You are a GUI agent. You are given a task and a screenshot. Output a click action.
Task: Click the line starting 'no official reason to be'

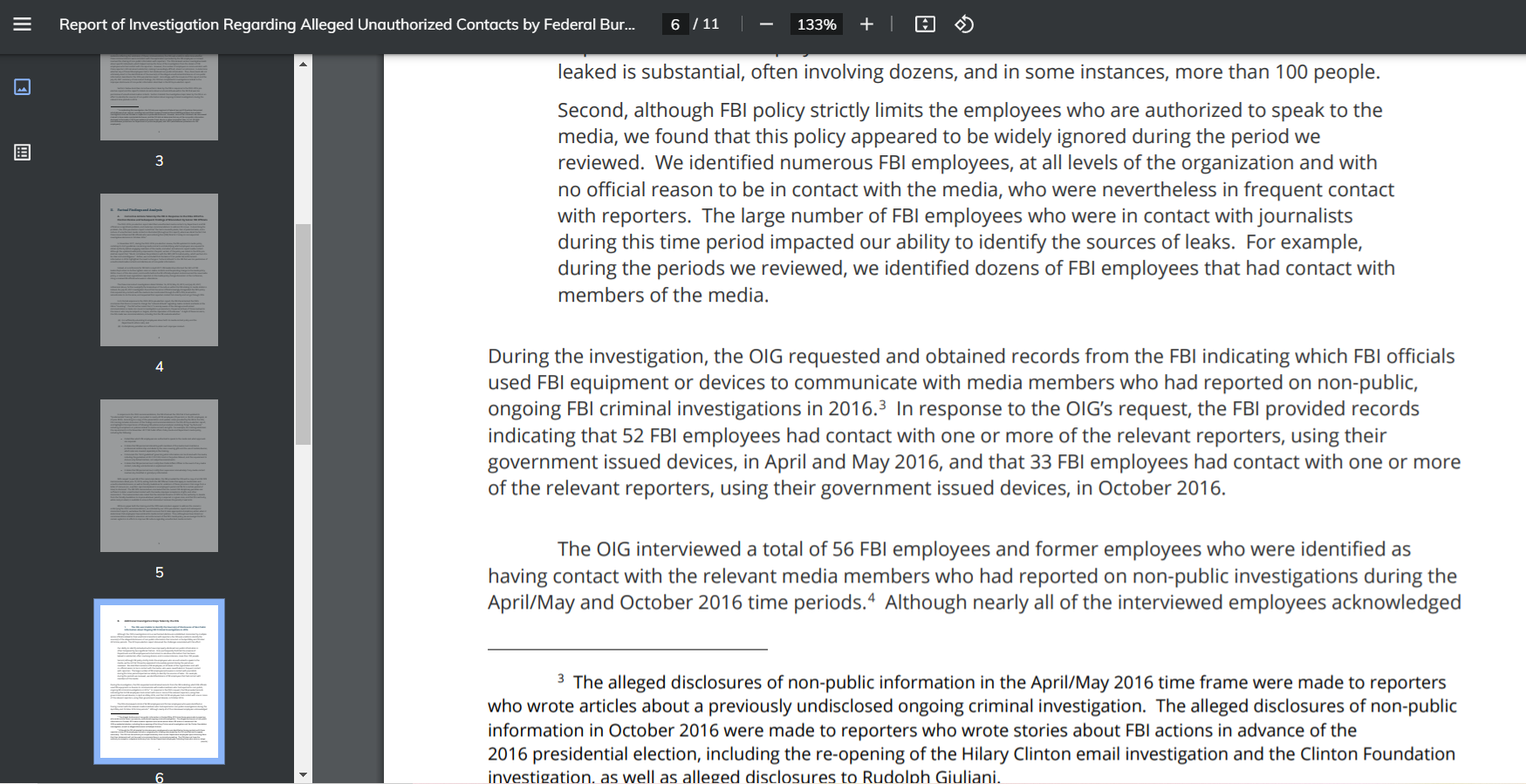pyautogui.click(x=976, y=190)
